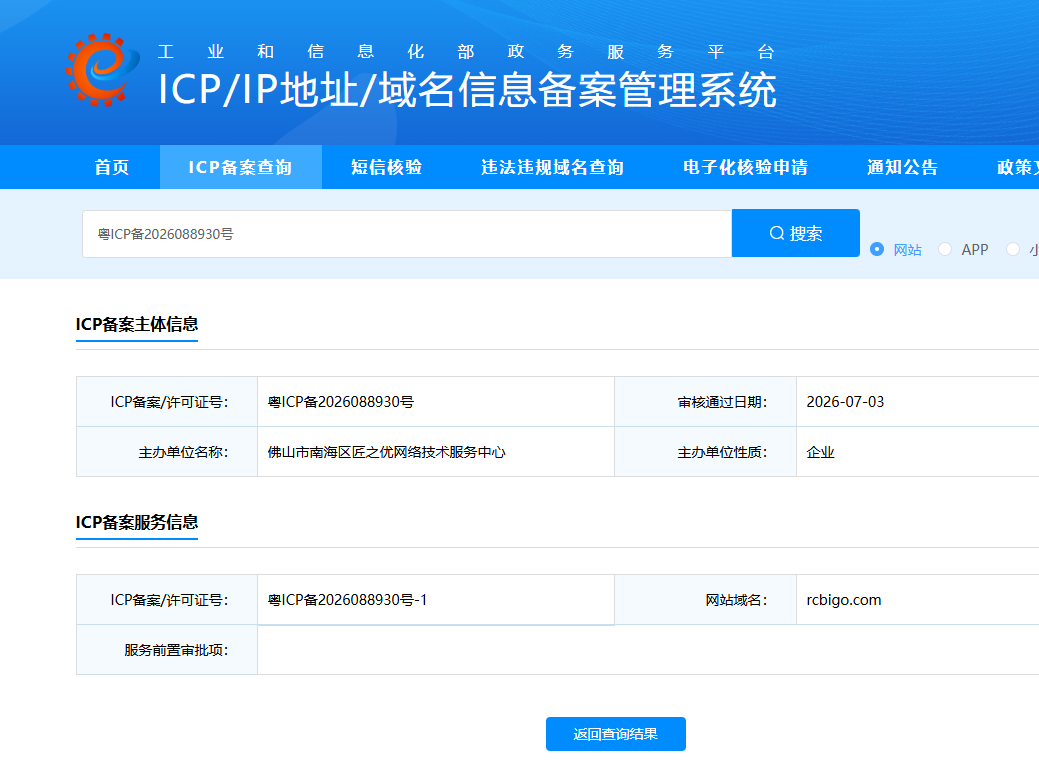1039x779 pixels.
Task: Click the ICP备案服务信息 heading
Action: (x=137, y=522)
